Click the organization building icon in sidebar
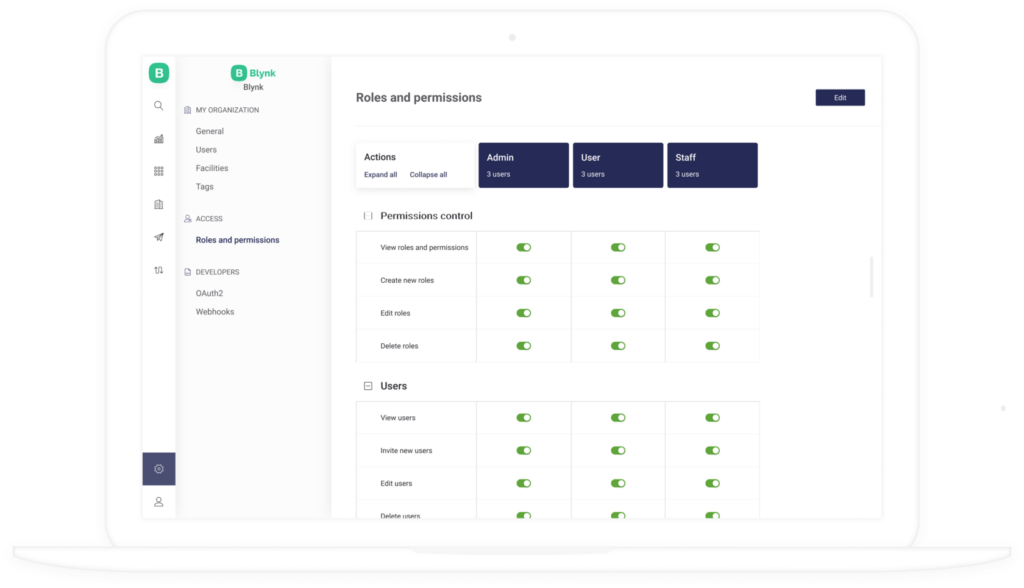Screen dimensions: 1024x588 (x=158, y=204)
